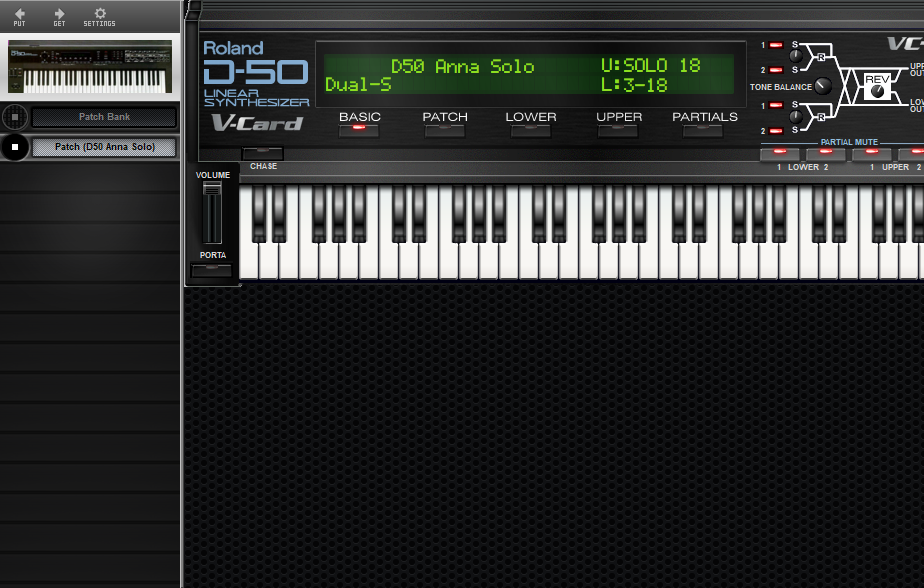The width and height of the screenshot is (924, 588).
Task: Open the Settings gear icon
Action: point(100,16)
